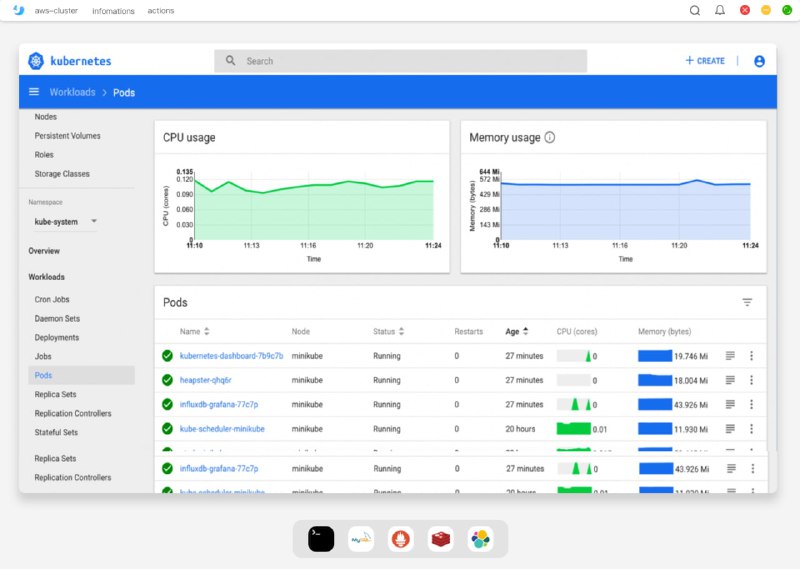Screen dimensions: 800x569
Task: Open the Pods filter icon
Action: point(747,302)
